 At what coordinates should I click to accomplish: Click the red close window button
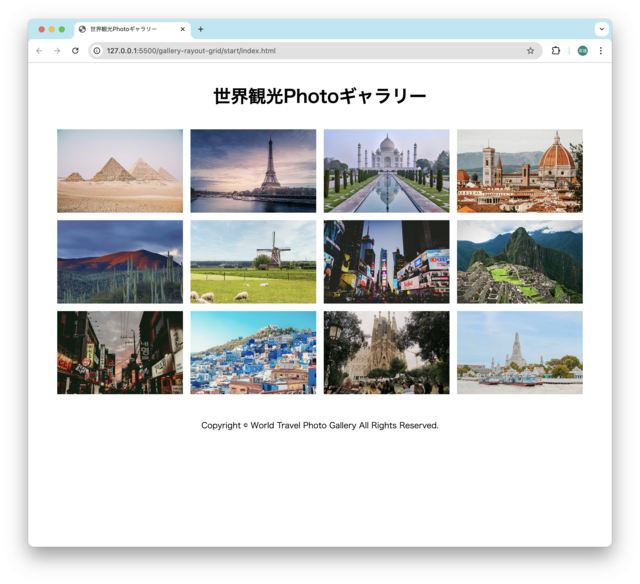pos(42,29)
